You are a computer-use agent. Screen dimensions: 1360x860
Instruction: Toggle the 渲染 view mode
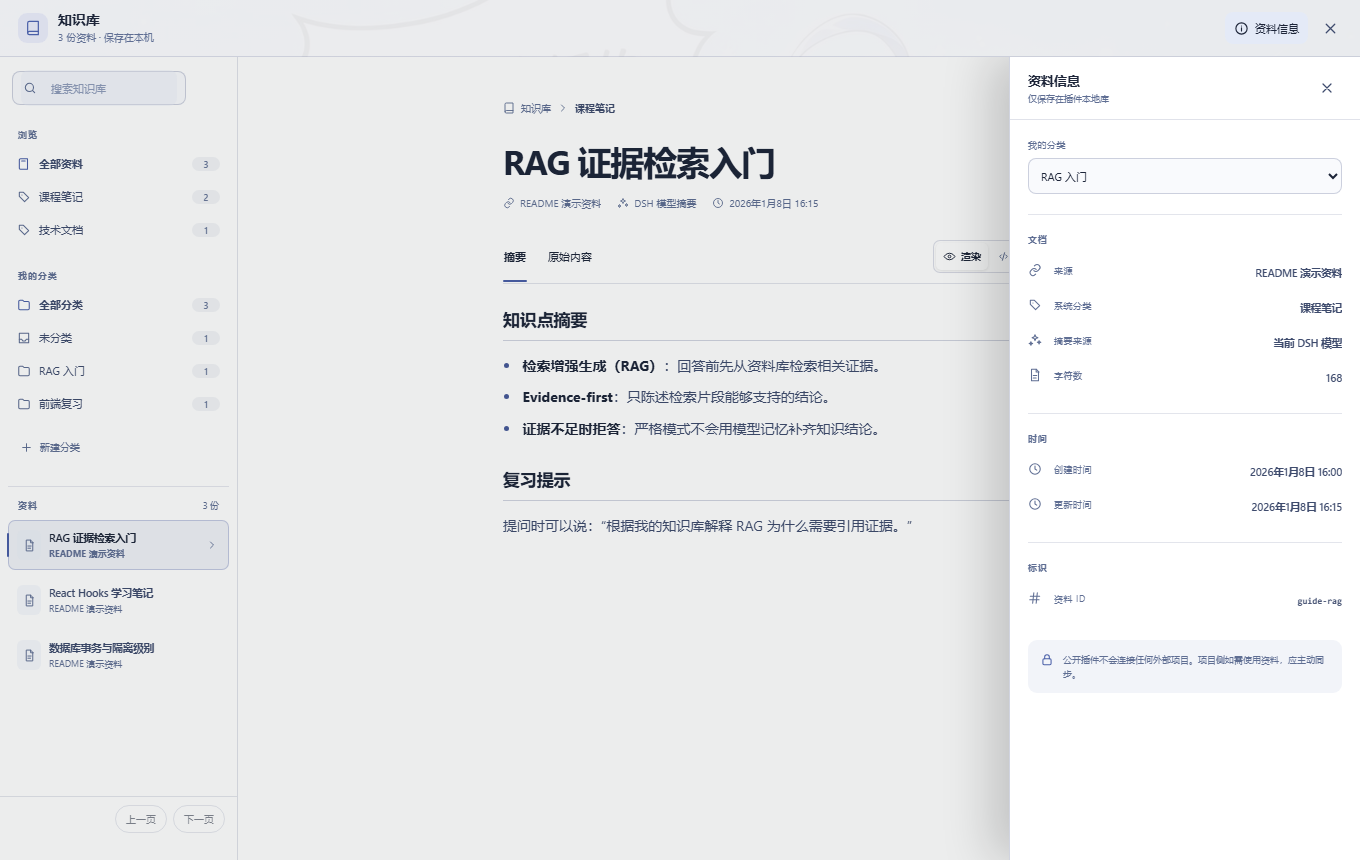[x=963, y=257]
